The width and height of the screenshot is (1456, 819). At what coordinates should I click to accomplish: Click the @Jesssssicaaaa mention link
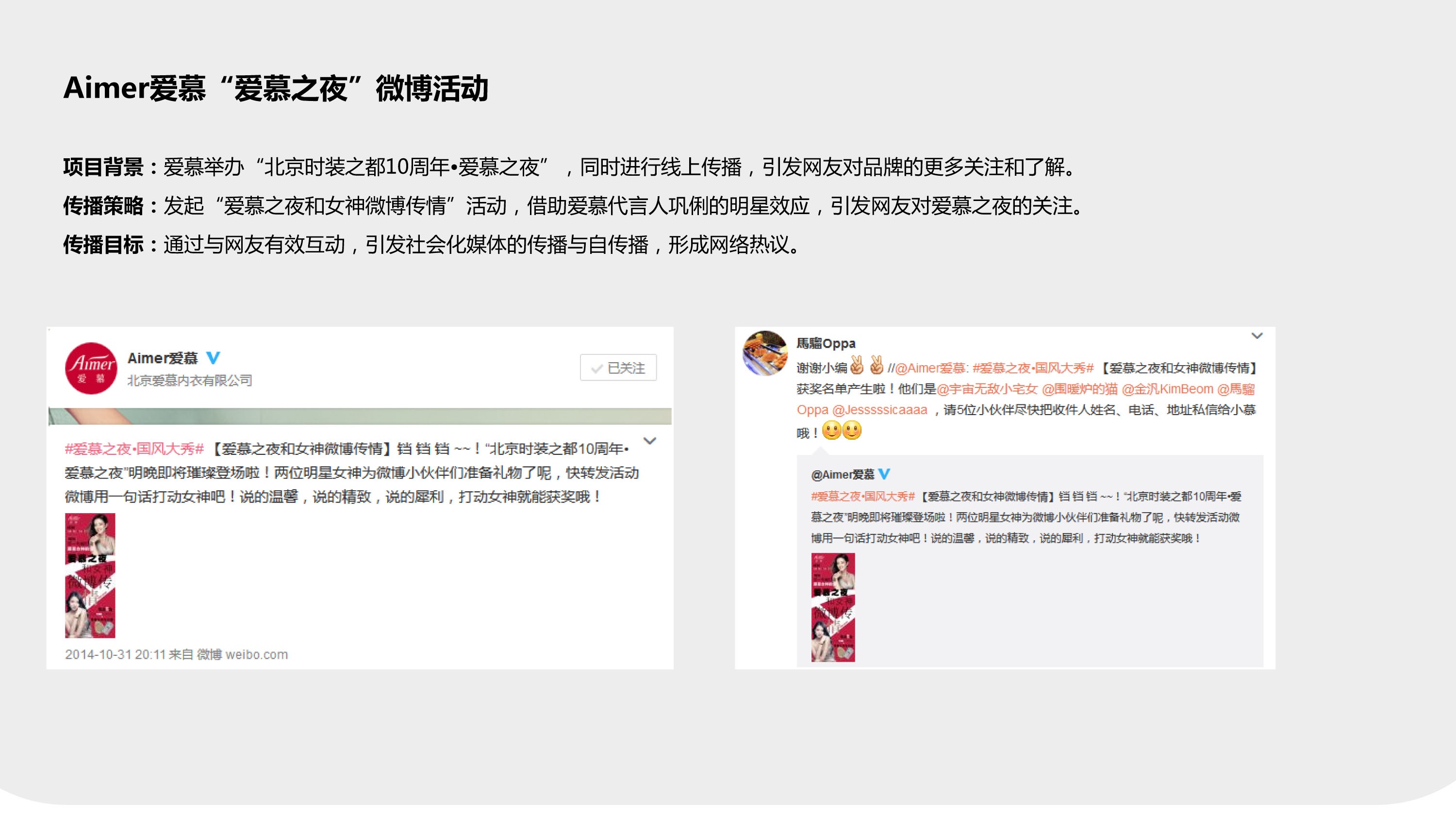coord(879,410)
